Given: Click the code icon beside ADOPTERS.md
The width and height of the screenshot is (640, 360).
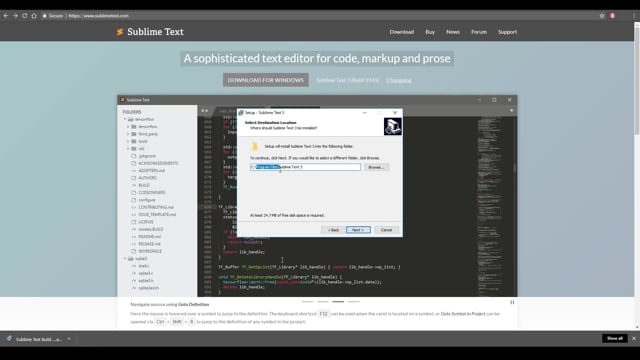Looking at the screenshot, I should tap(133, 171).
